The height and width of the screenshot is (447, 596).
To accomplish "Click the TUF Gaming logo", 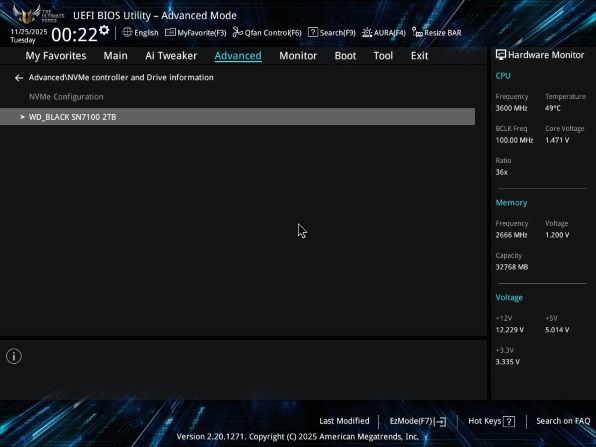I will coord(38,14).
